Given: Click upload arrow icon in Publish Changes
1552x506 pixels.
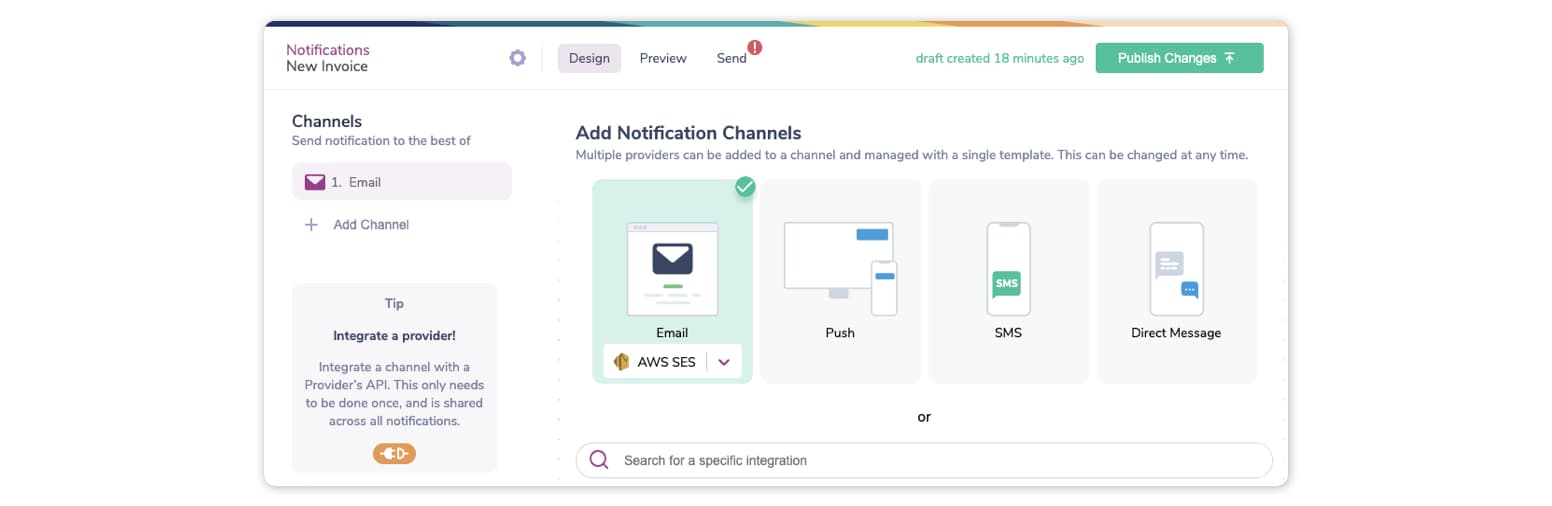Looking at the screenshot, I should point(1230,58).
